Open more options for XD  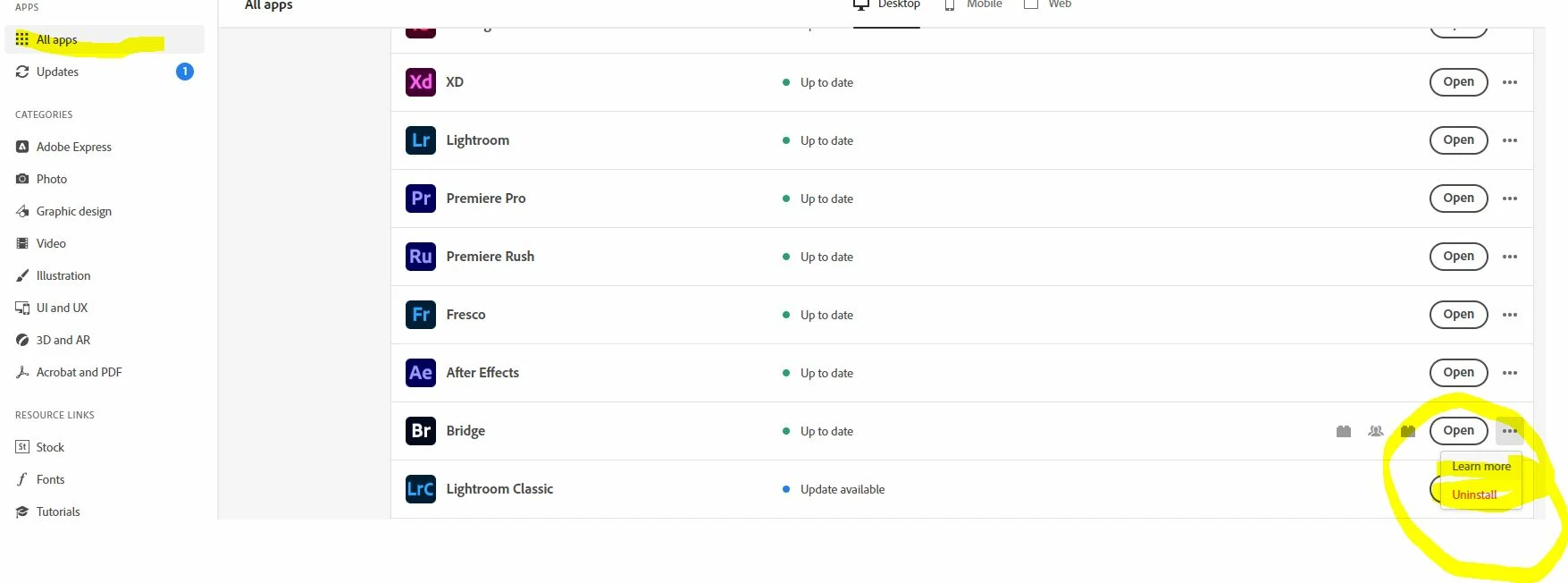tap(1510, 82)
